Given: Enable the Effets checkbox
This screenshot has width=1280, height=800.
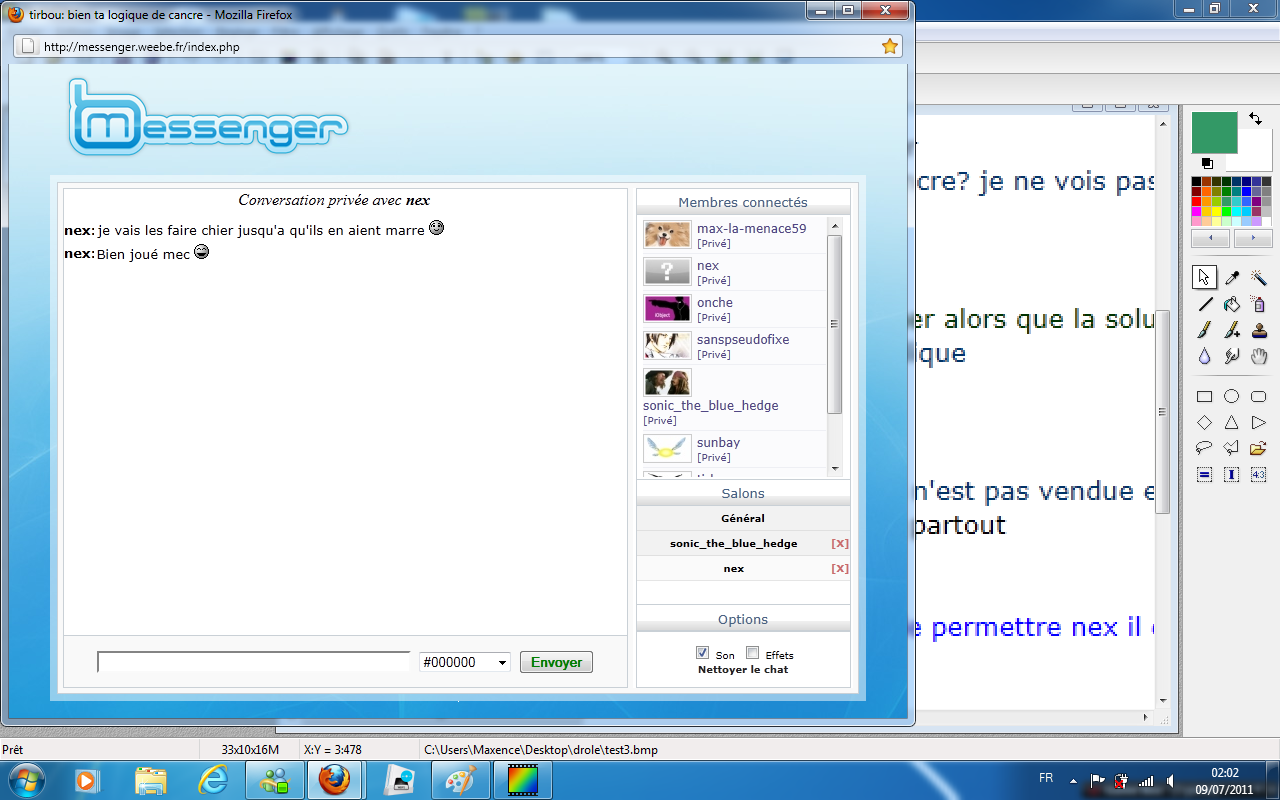Looking at the screenshot, I should coord(752,653).
